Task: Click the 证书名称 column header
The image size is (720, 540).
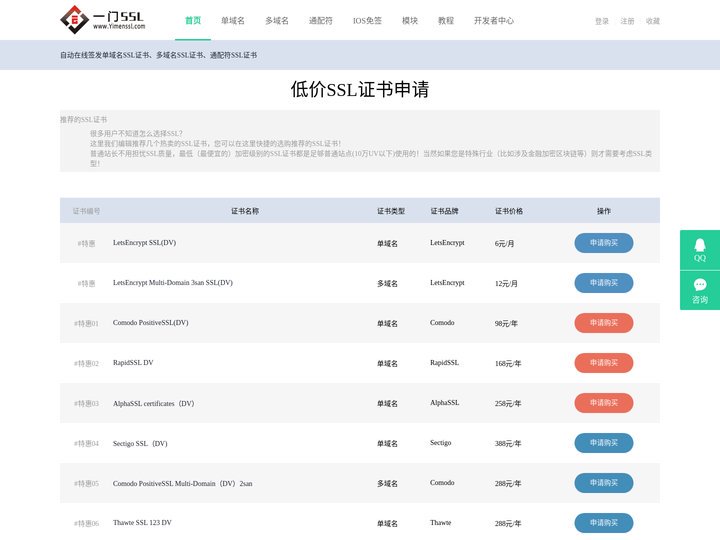Action: 245,211
